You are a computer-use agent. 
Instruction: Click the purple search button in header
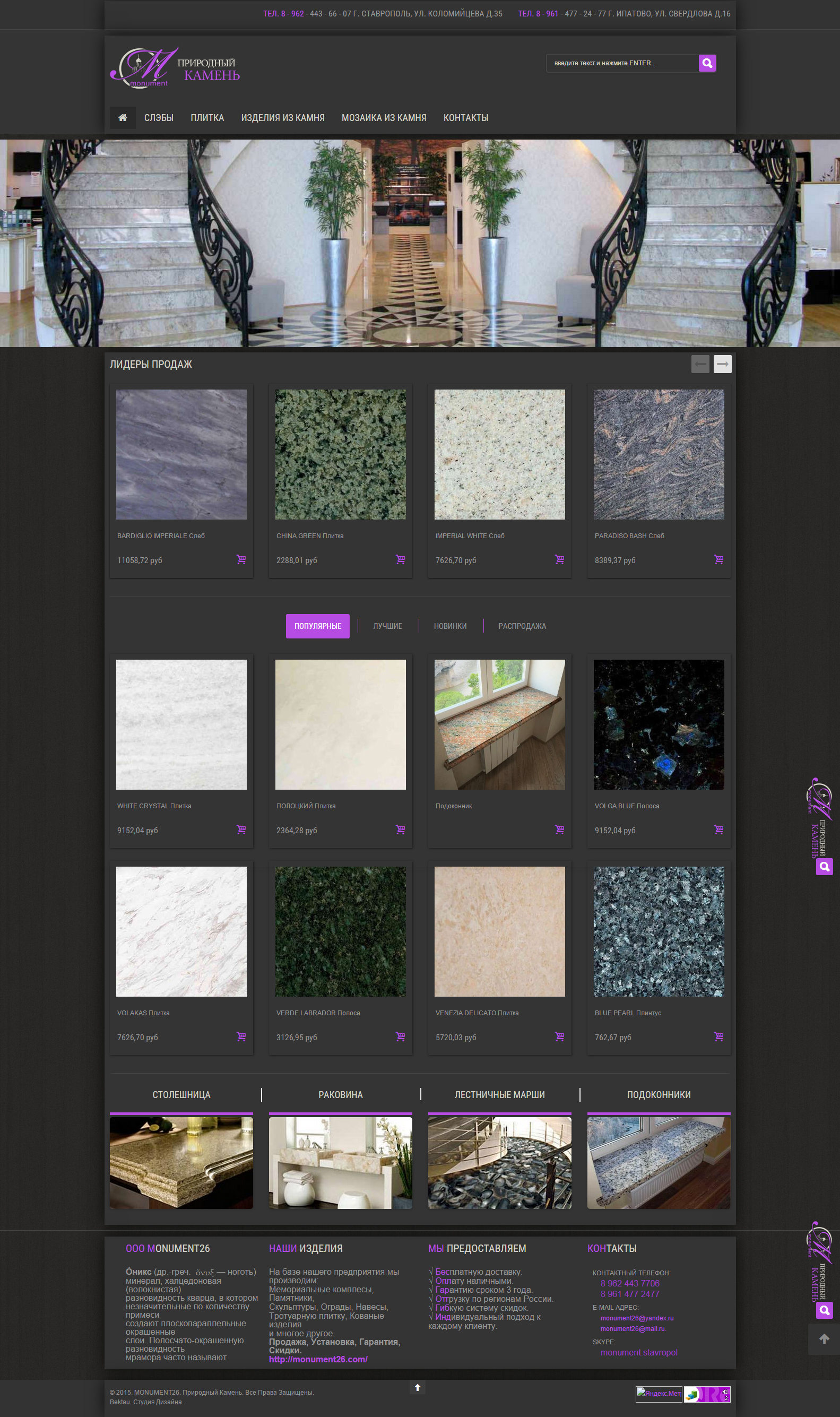(707, 63)
